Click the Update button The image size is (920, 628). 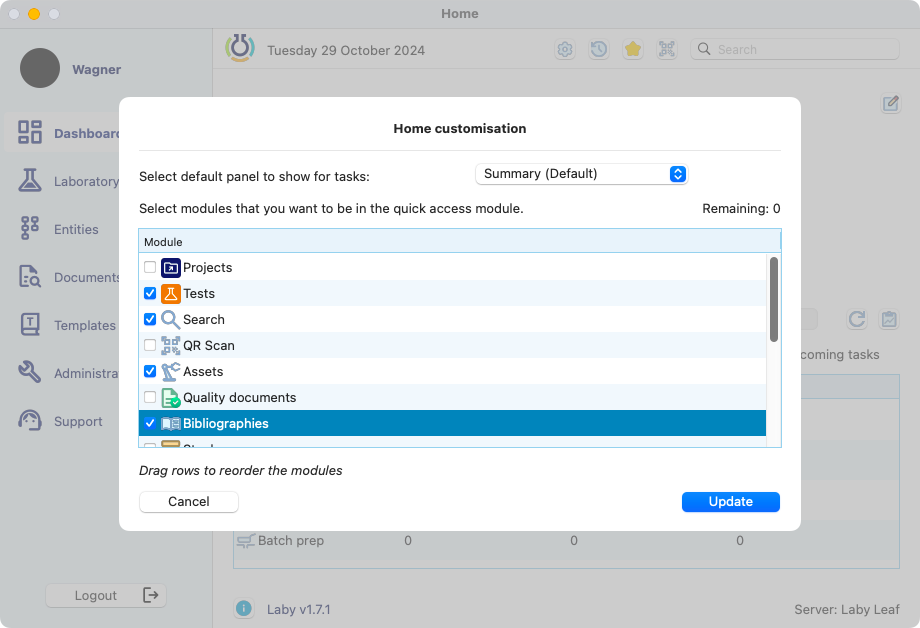pyautogui.click(x=730, y=502)
